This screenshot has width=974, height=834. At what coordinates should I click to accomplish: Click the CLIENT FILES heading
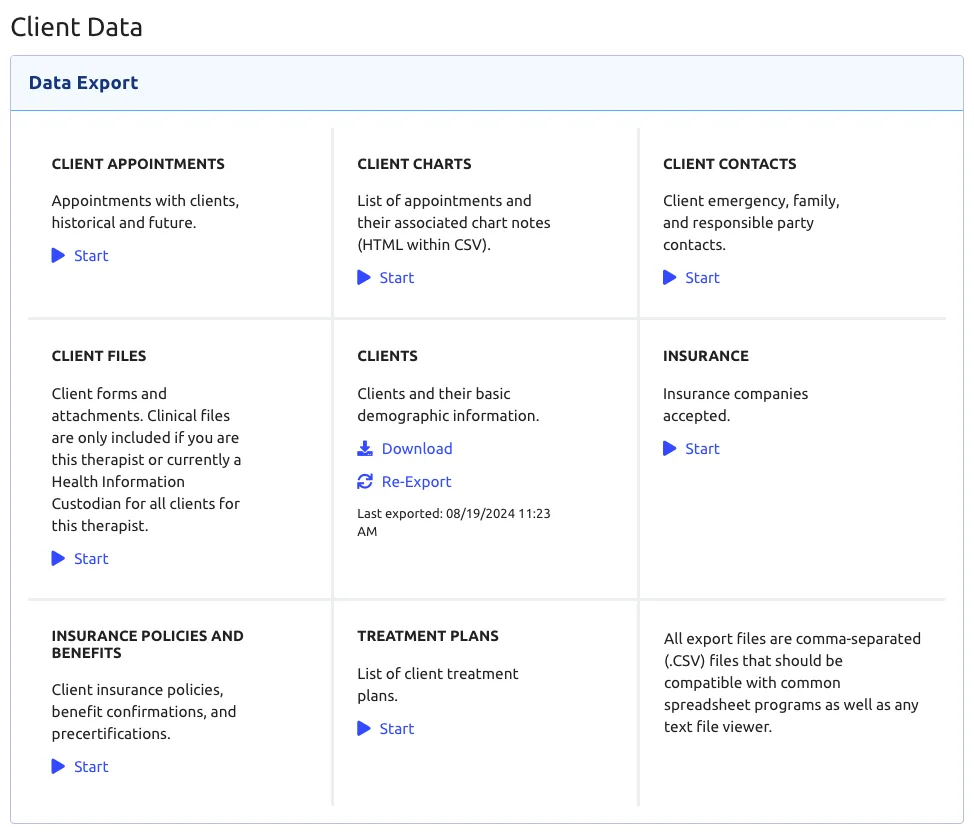99,356
